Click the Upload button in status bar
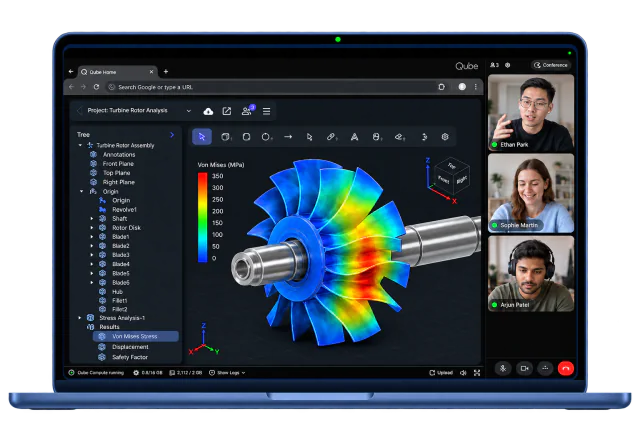This screenshot has height=427, width=640. point(441,373)
